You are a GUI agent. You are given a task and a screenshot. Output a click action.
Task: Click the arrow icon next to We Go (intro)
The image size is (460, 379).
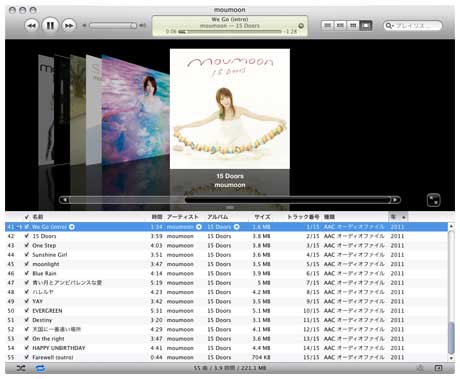[72, 227]
